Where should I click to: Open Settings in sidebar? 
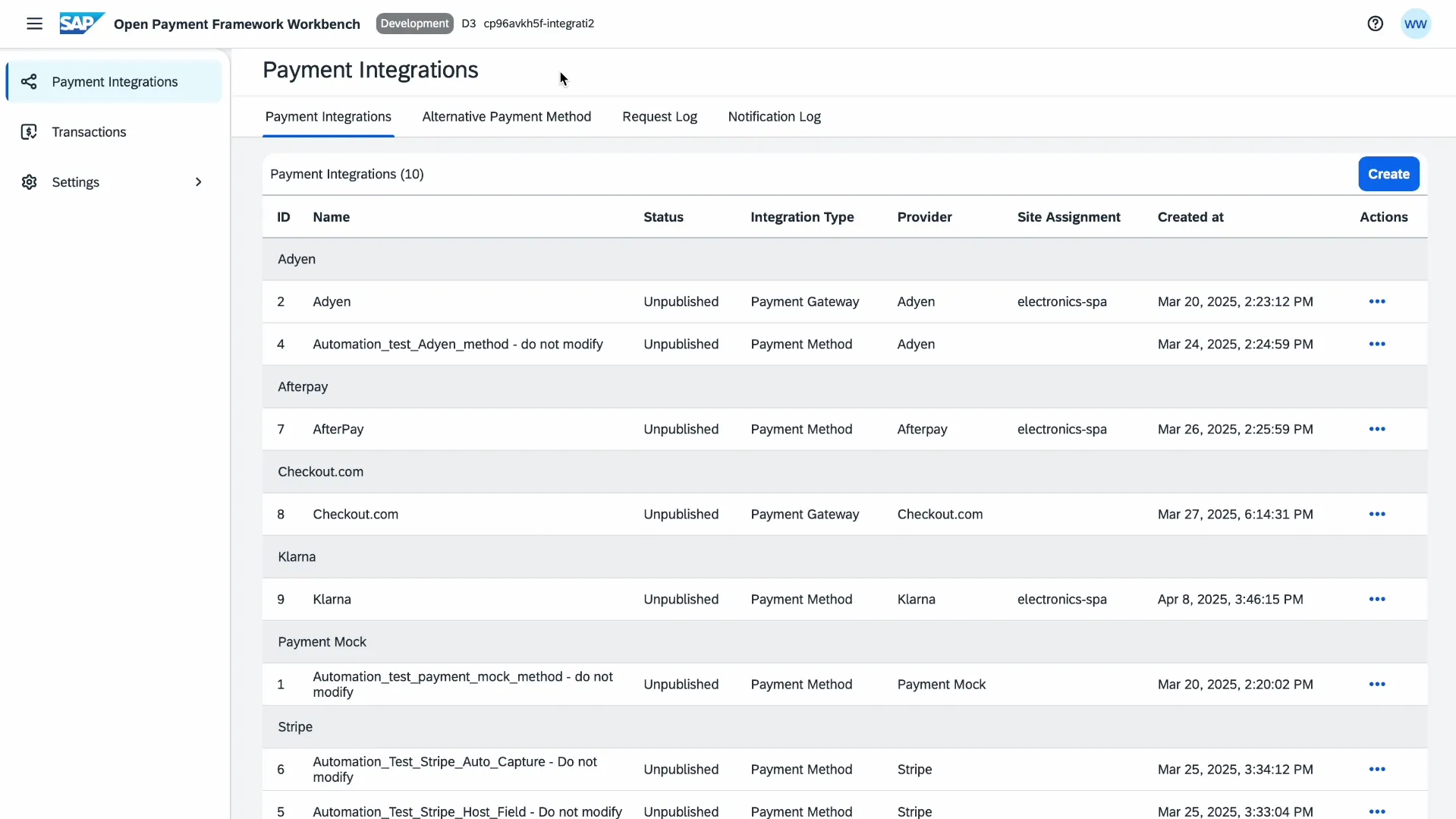tap(114, 182)
